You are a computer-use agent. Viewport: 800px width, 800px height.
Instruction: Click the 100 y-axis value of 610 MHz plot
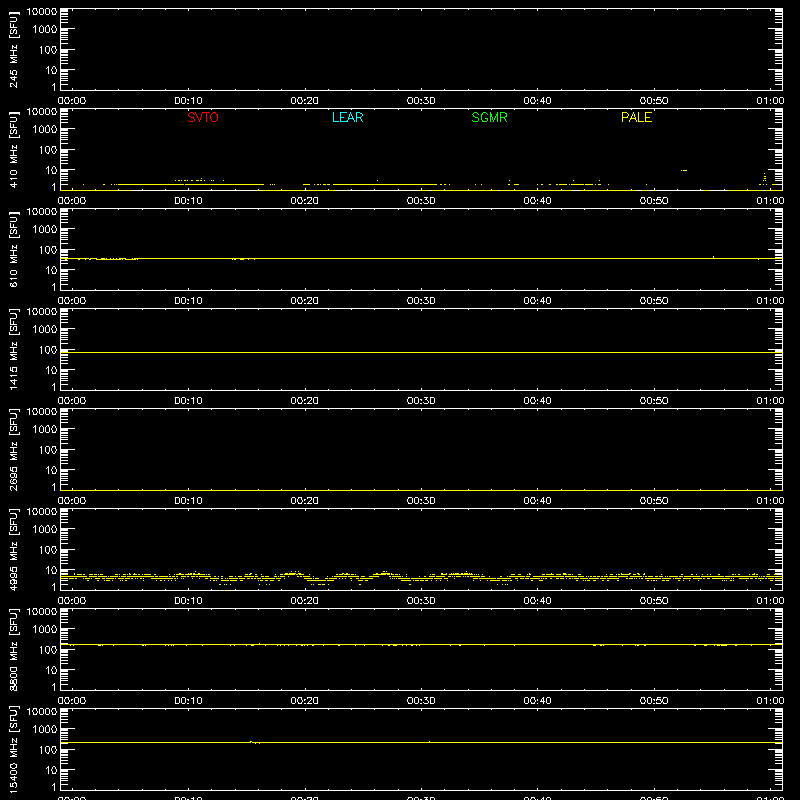point(48,250)
